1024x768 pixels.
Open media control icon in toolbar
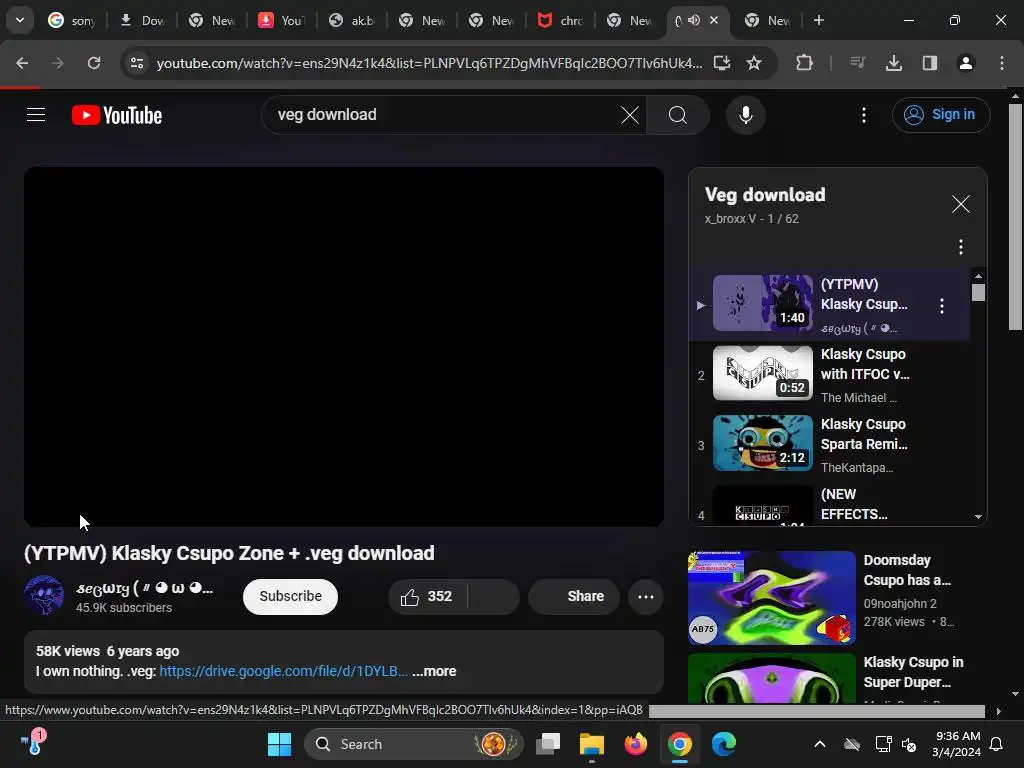(x=857, y=63)
